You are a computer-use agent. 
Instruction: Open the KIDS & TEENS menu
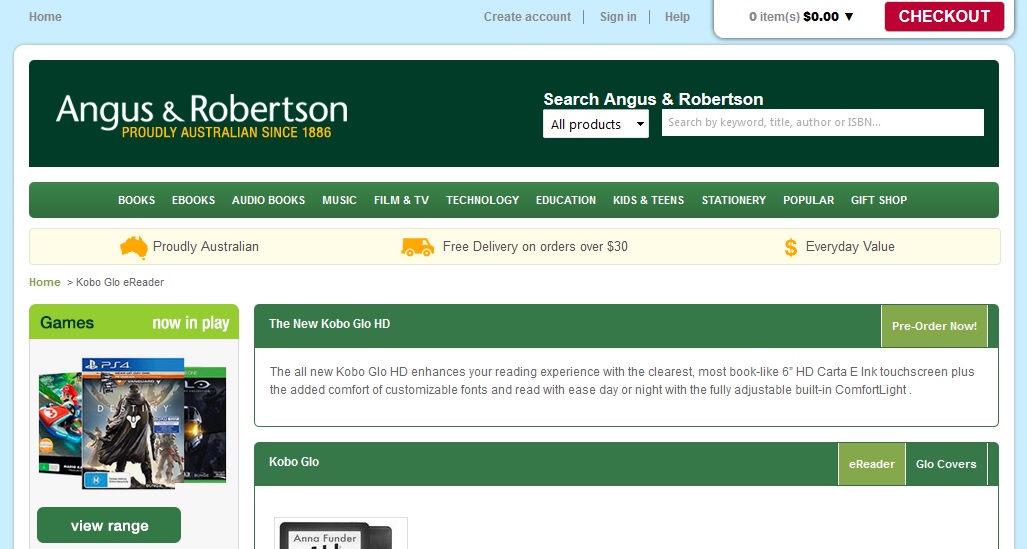tap(648, 200)
